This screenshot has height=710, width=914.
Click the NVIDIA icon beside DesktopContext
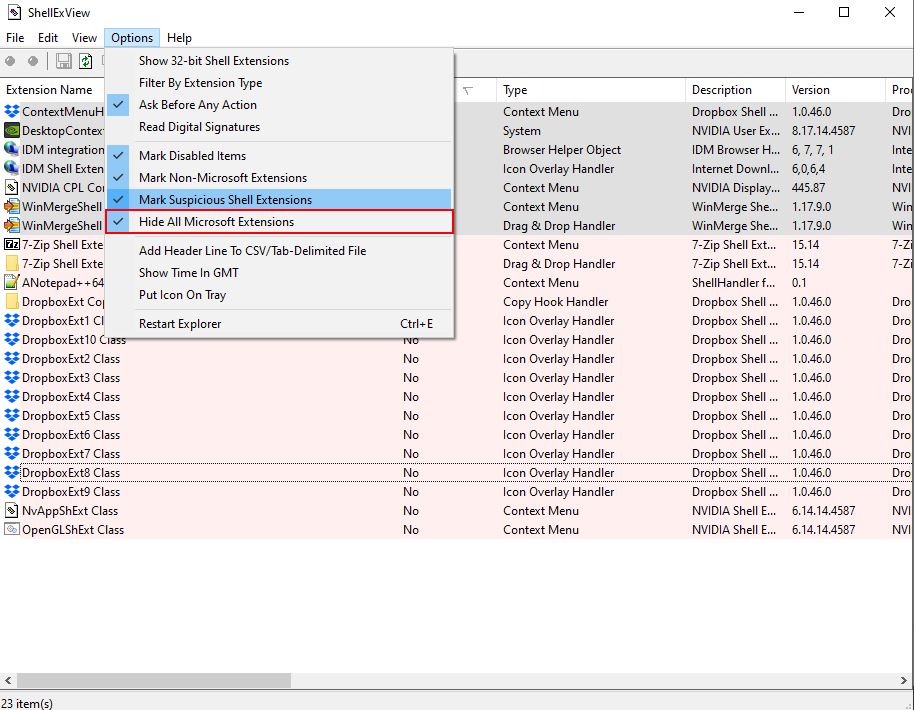(12, 131)
